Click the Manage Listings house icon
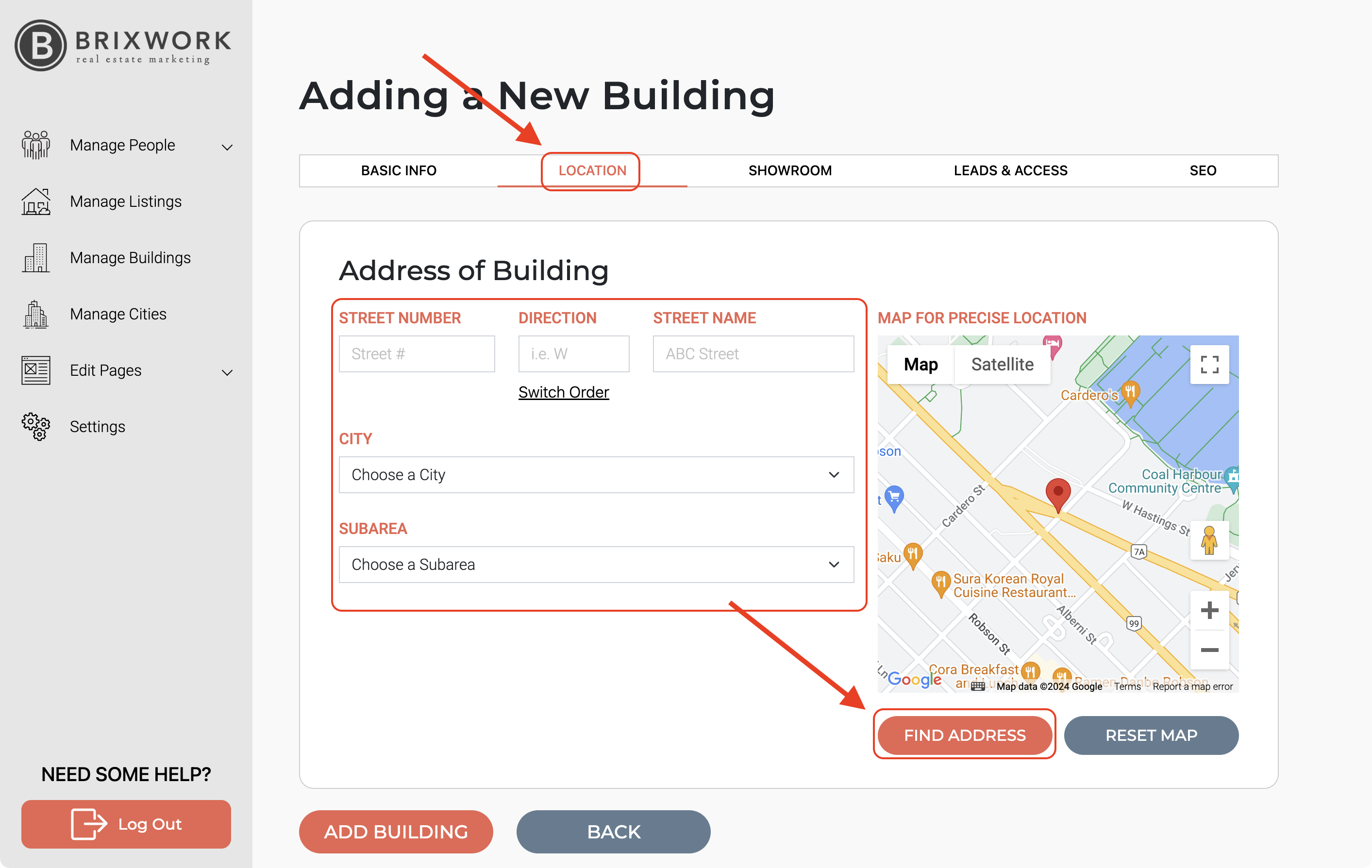 pyautogui.click(x=36, y=201)
